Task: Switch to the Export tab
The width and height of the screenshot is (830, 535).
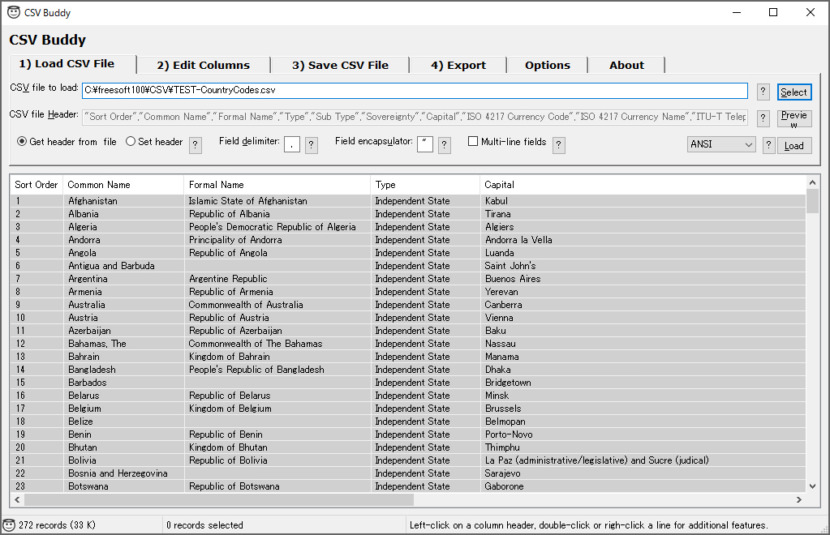Action: point(458,65)
